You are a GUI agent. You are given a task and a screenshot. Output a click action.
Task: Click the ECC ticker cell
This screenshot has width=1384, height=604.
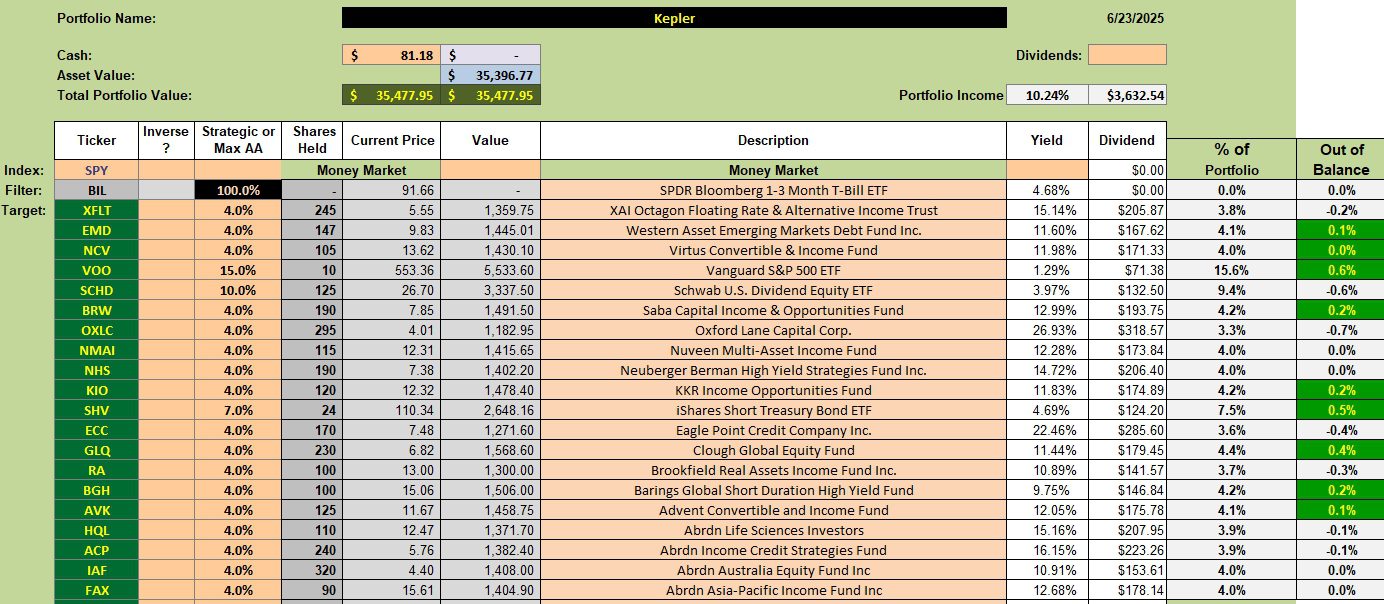pyautogui.click(x=96, y=430)
